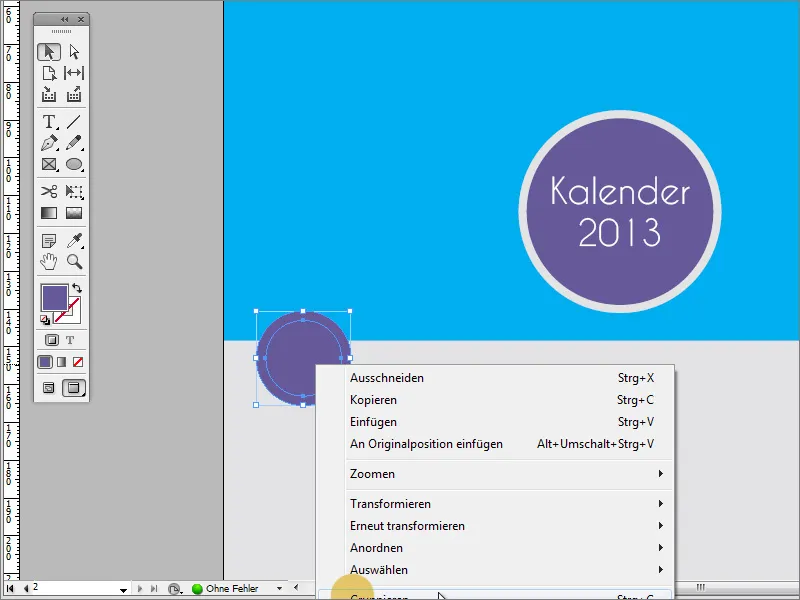Viewport: 800px width, 600px height.
Task: Open the Auswählen submenu
Action: pos(496,570)
